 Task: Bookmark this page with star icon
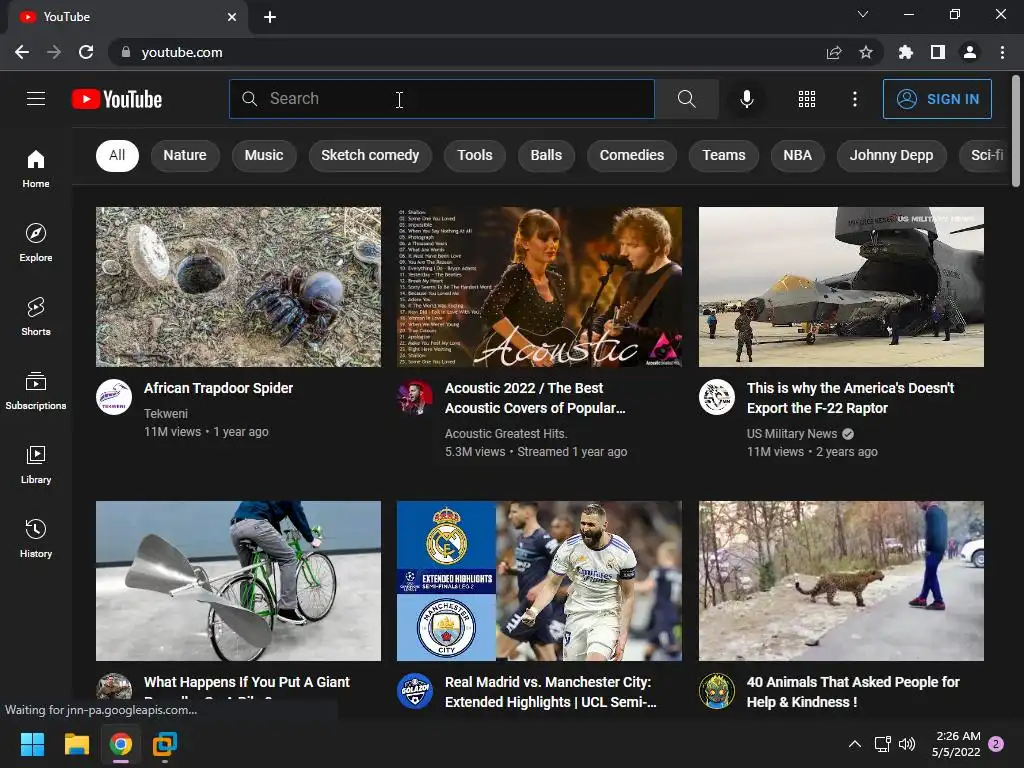coord(866,52)
